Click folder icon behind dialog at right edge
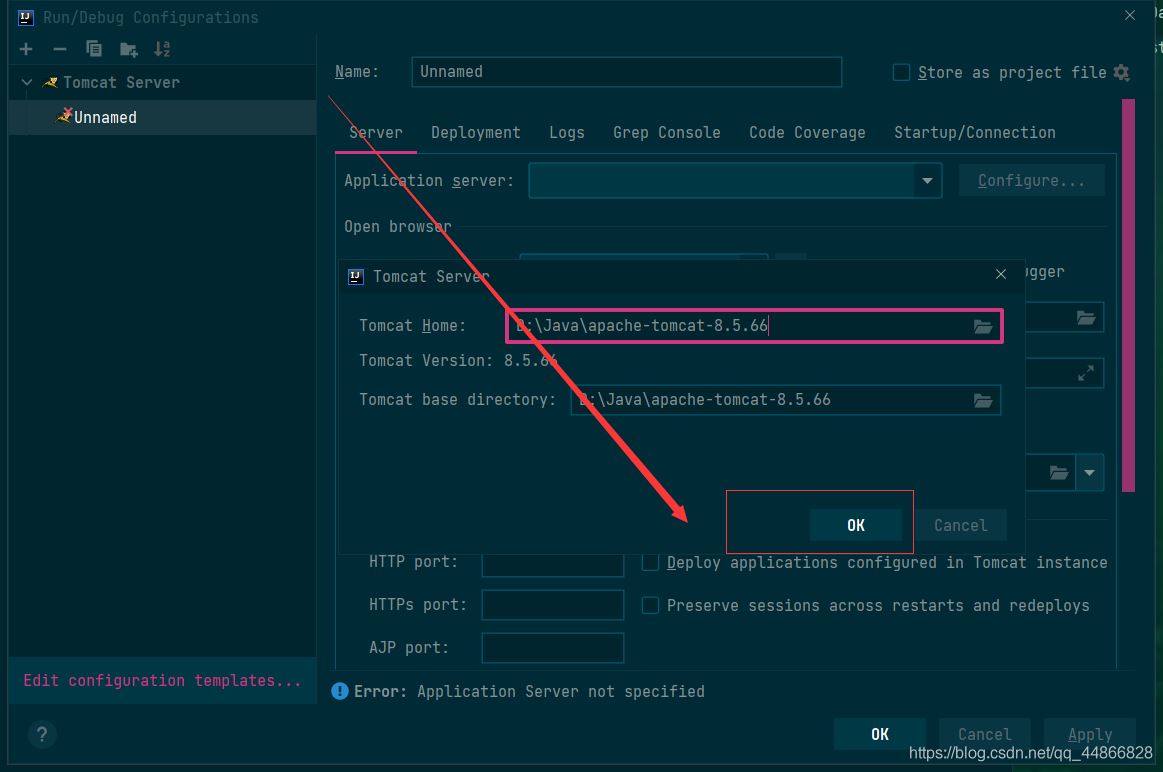This screenshot has height=772, width=1163. [1086, 317]
